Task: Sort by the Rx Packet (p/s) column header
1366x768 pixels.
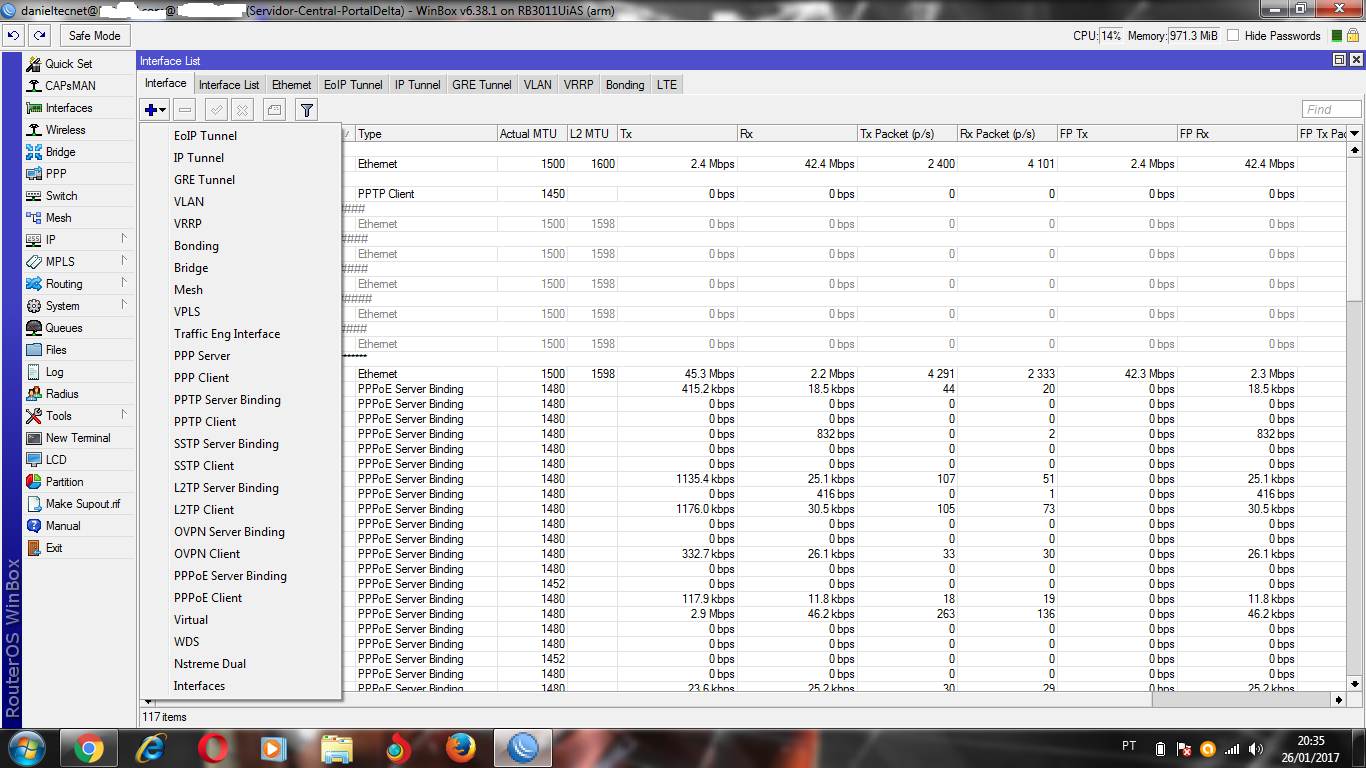Action: (x=1007, y=134)
